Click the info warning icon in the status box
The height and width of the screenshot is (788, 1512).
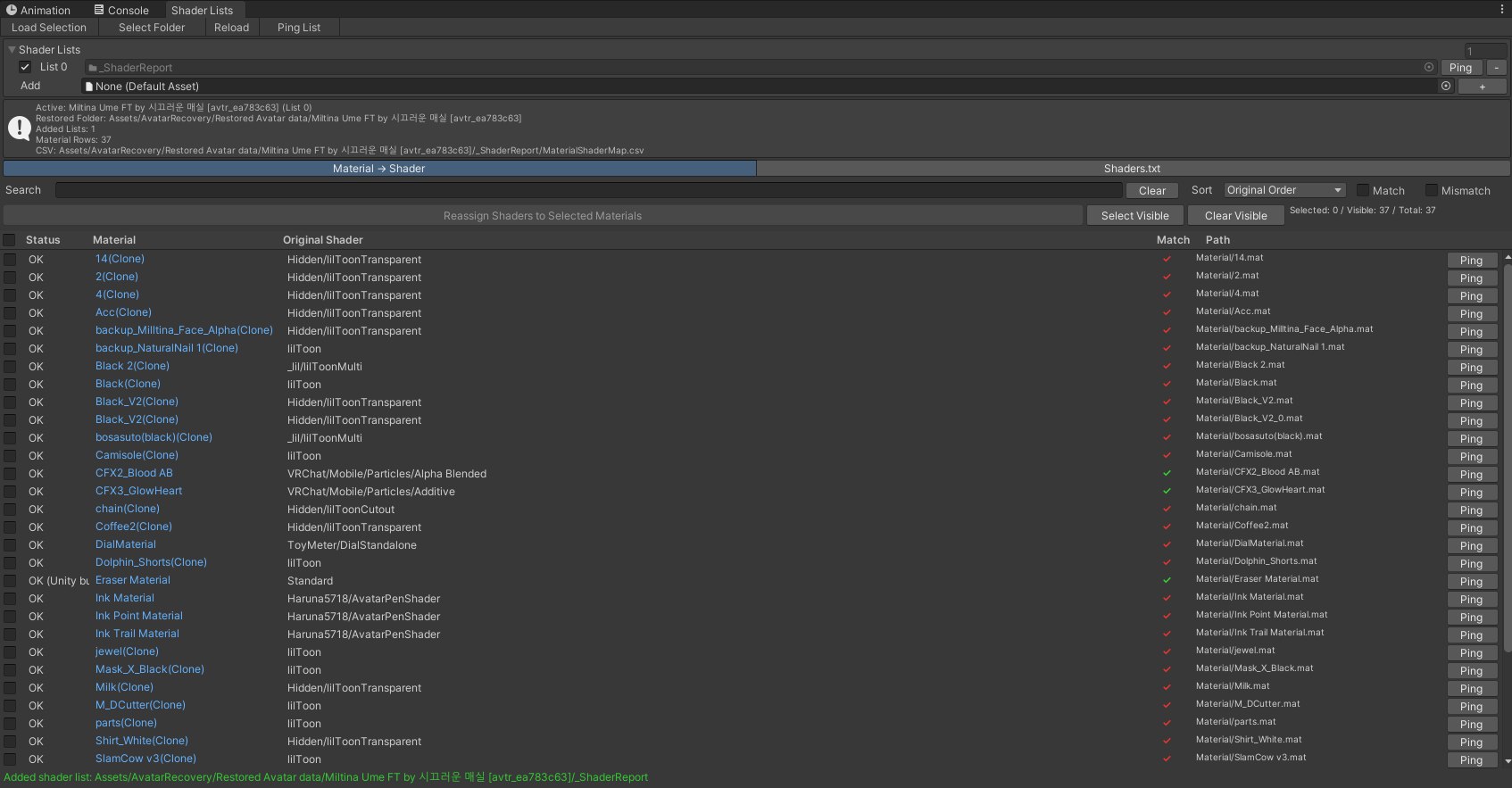point(19,128)
